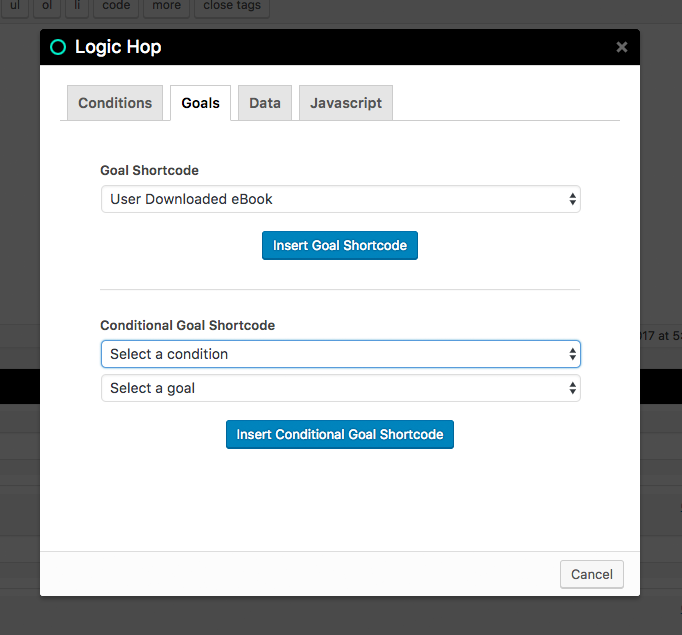Image resolution: width=682 pixels, height=635 pixels.
Task: Click the Logic Hop circle logo icon
Action: click(58, 47)
